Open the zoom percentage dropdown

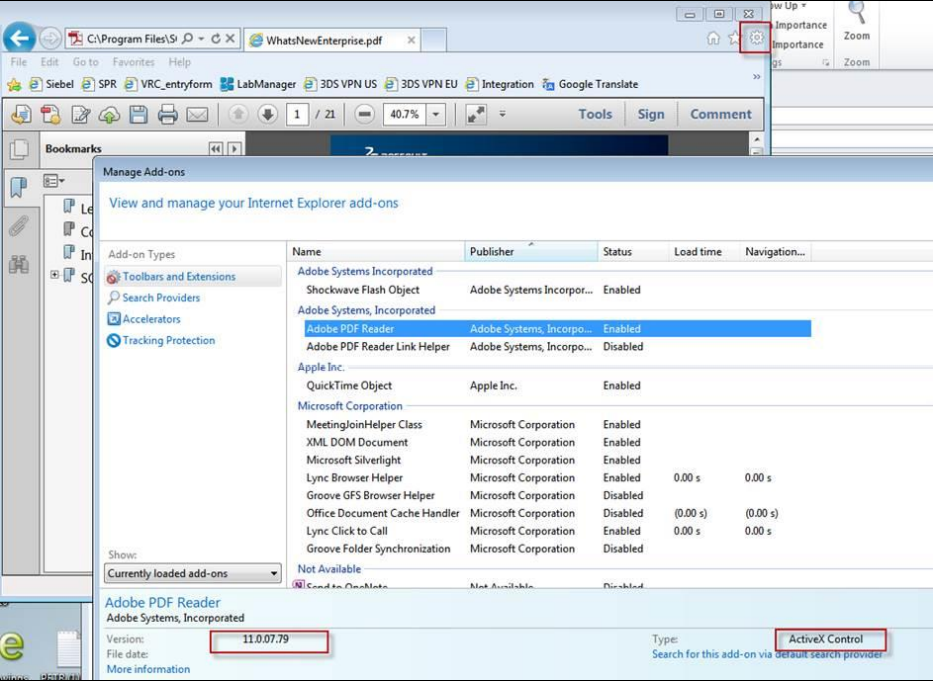click(436, 114)
